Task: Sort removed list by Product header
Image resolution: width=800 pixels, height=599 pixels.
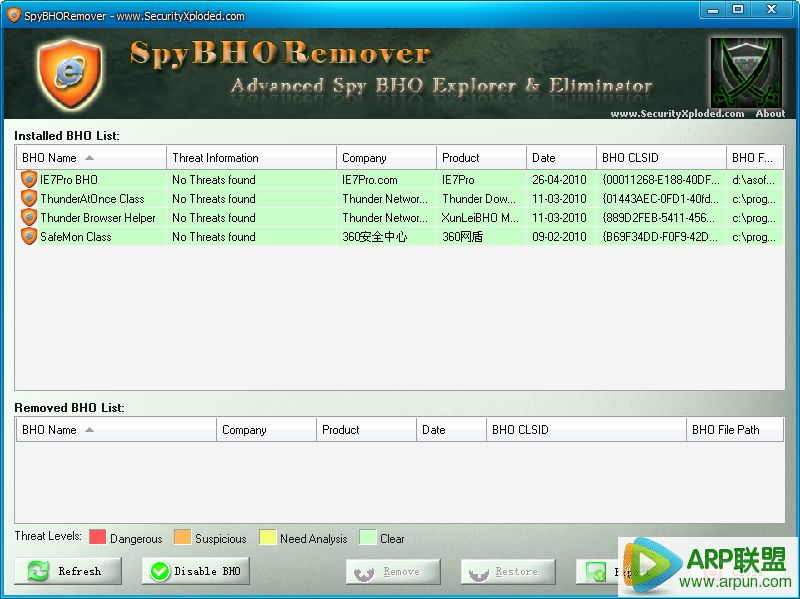Action: click(366, 430)
